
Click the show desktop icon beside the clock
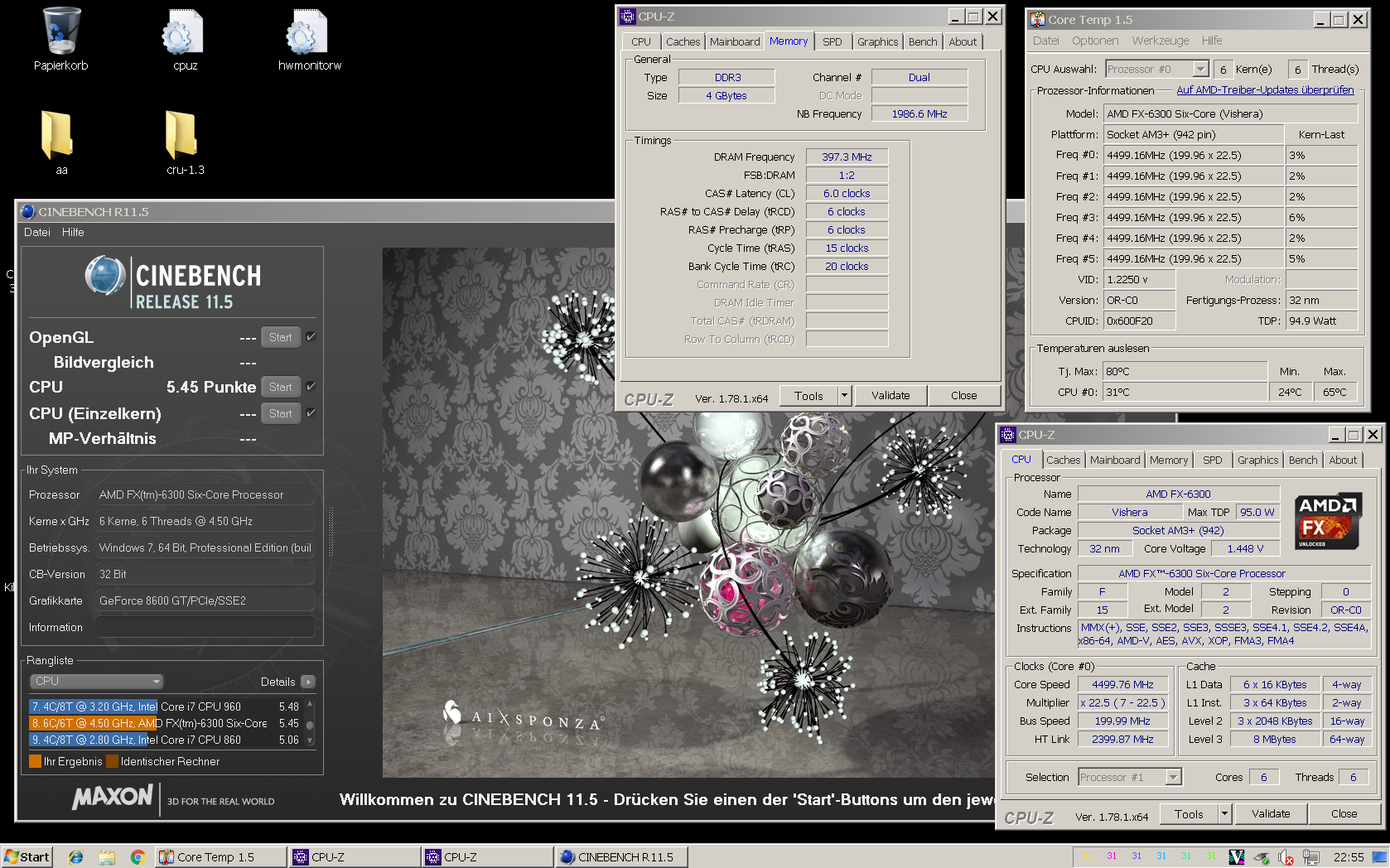click(x=1379, y=857)
